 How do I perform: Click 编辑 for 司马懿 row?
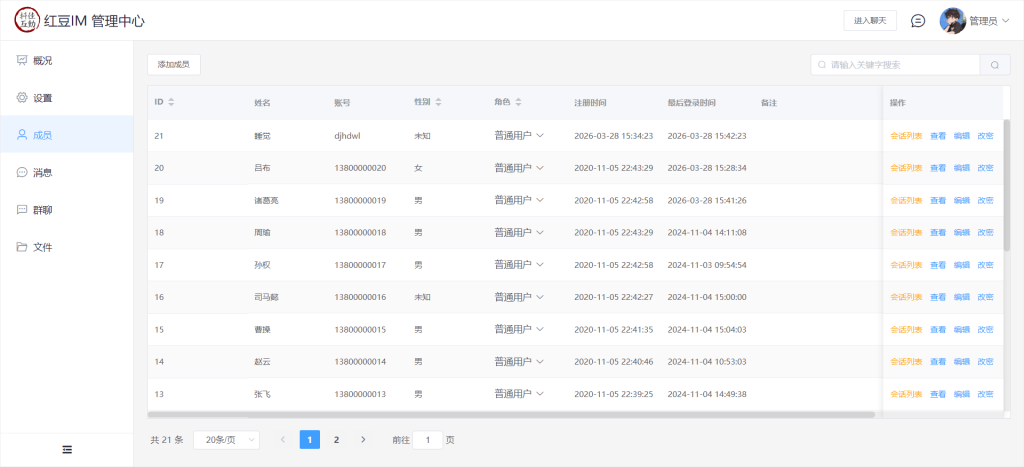[961, 297]
